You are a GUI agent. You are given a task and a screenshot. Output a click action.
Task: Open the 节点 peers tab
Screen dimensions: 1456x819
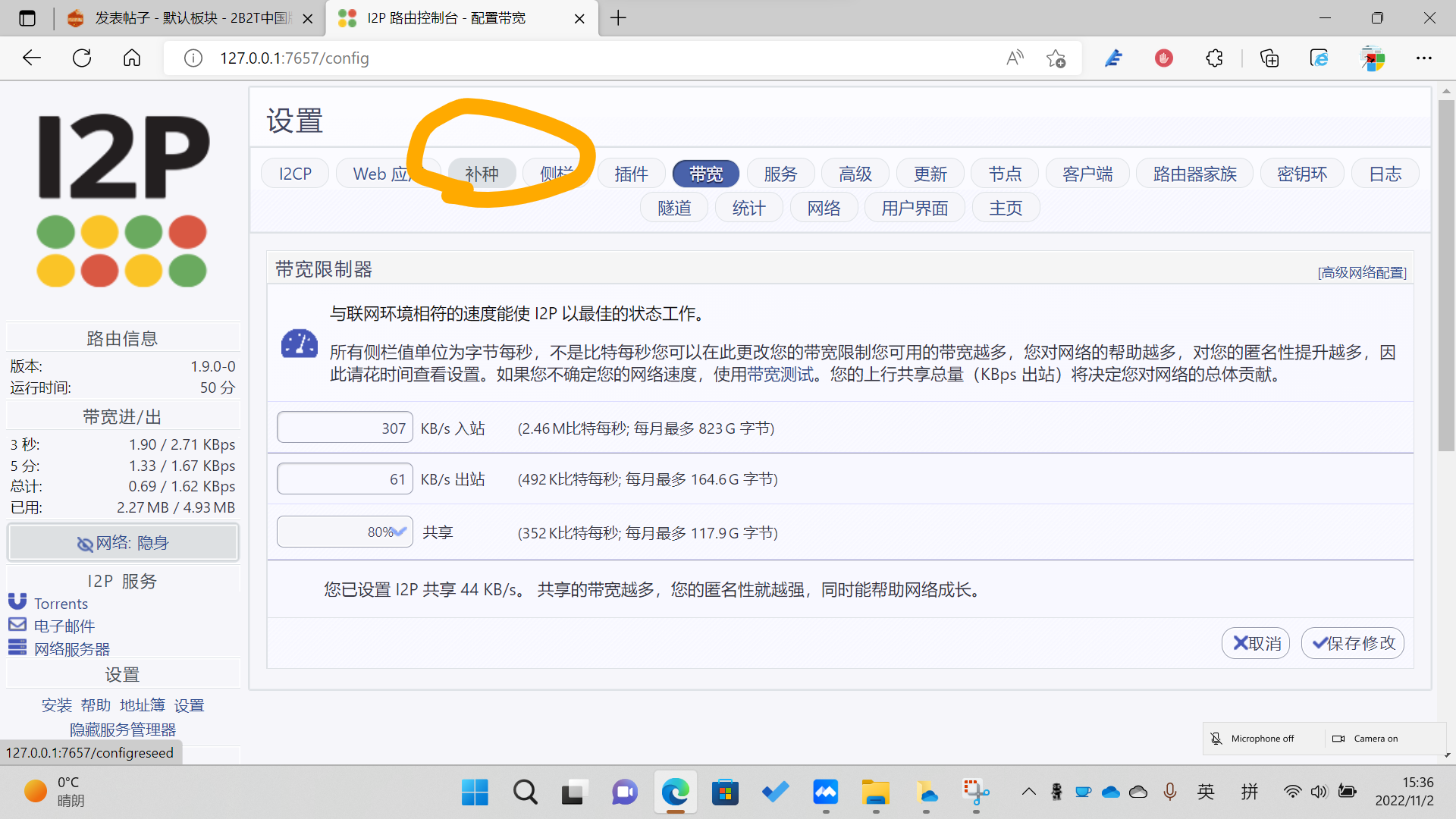(x=1005, y=174)
